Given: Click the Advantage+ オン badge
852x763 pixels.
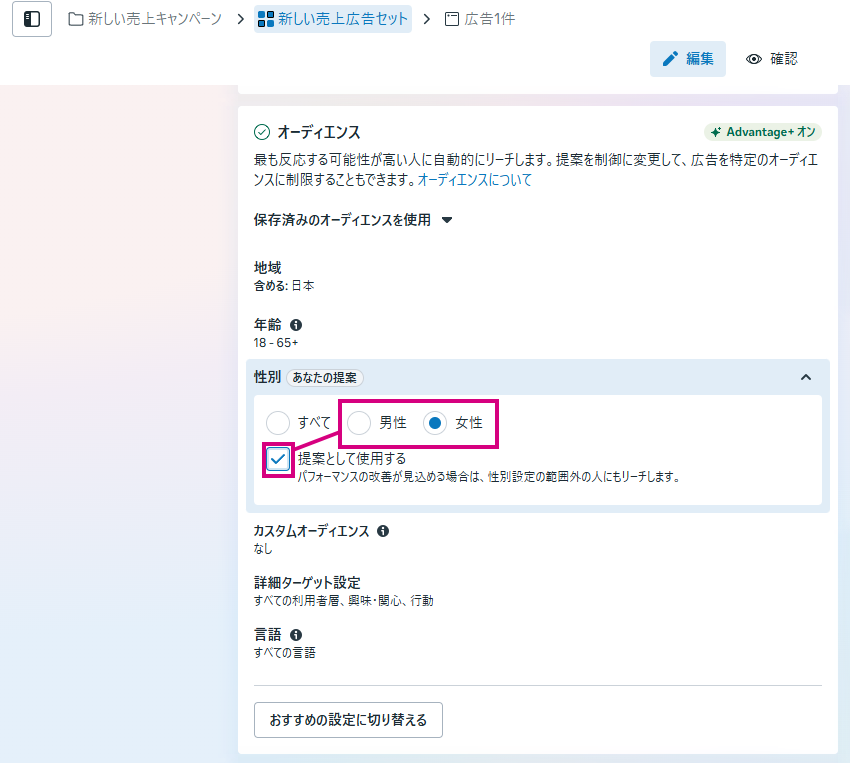Looking at the screenshot, I should tap(762, 132).
